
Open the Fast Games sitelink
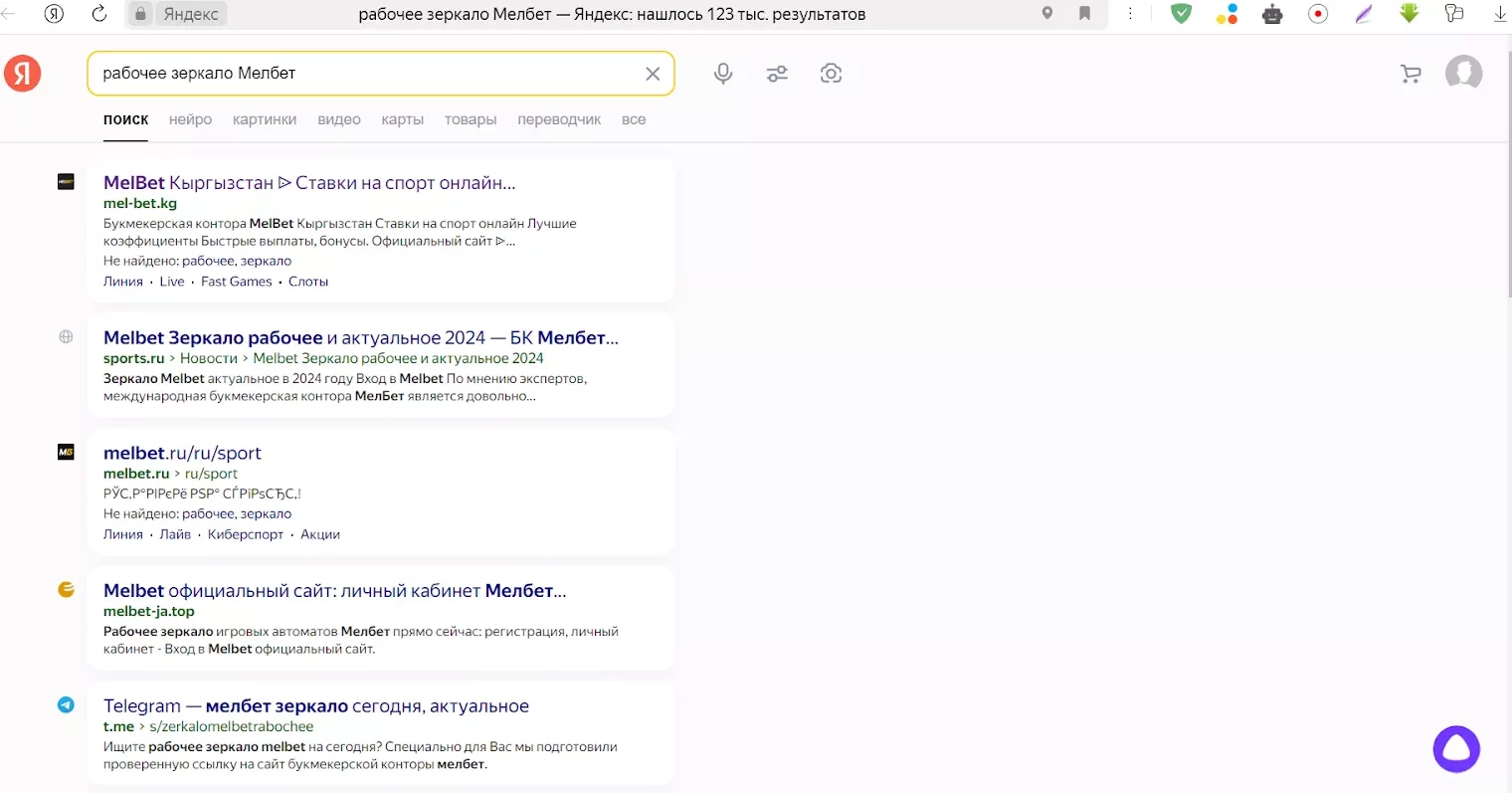point(236,282)
